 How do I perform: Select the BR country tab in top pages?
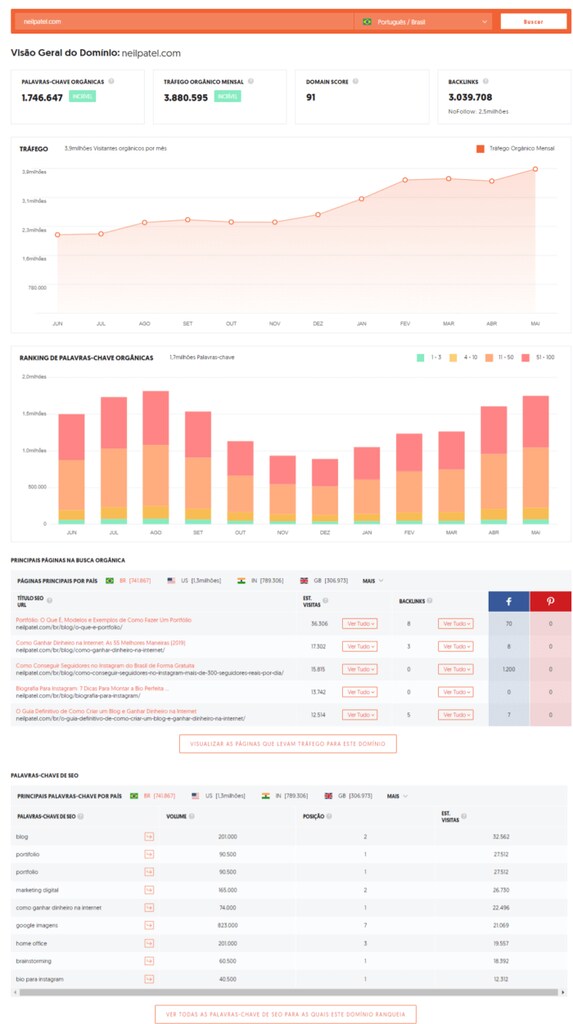pos(127,581)
